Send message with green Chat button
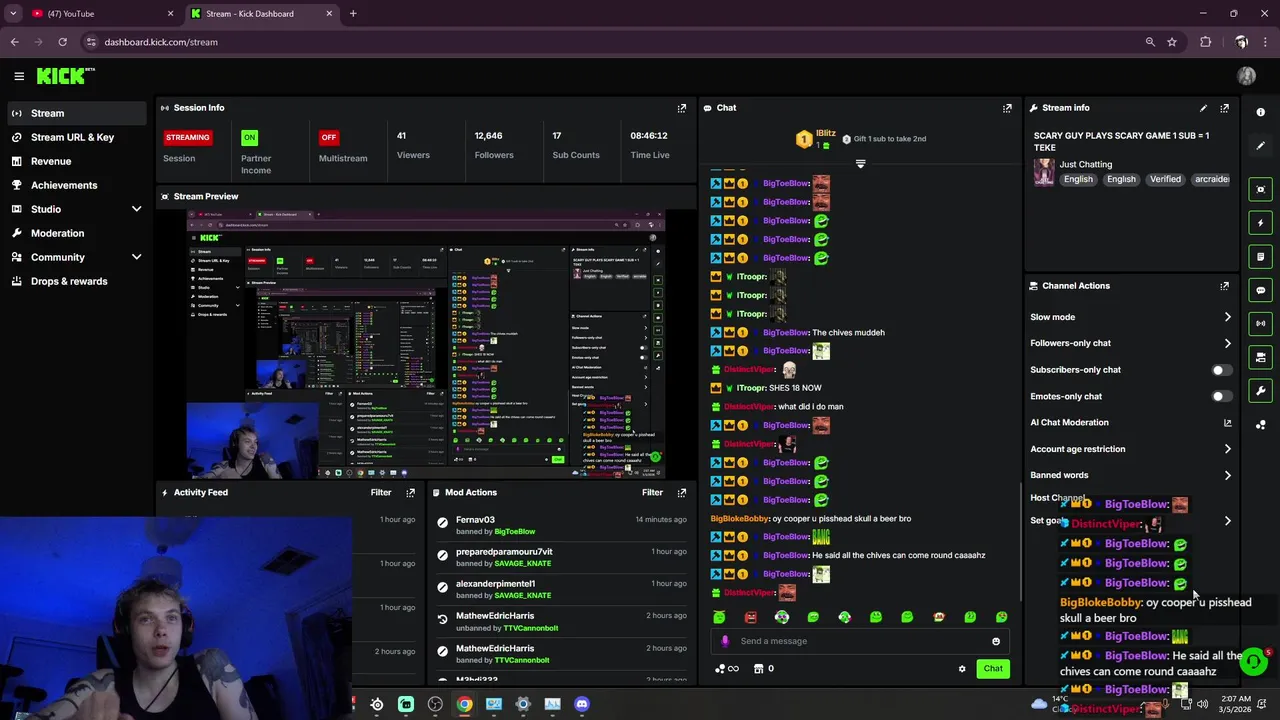 [992, 669]
